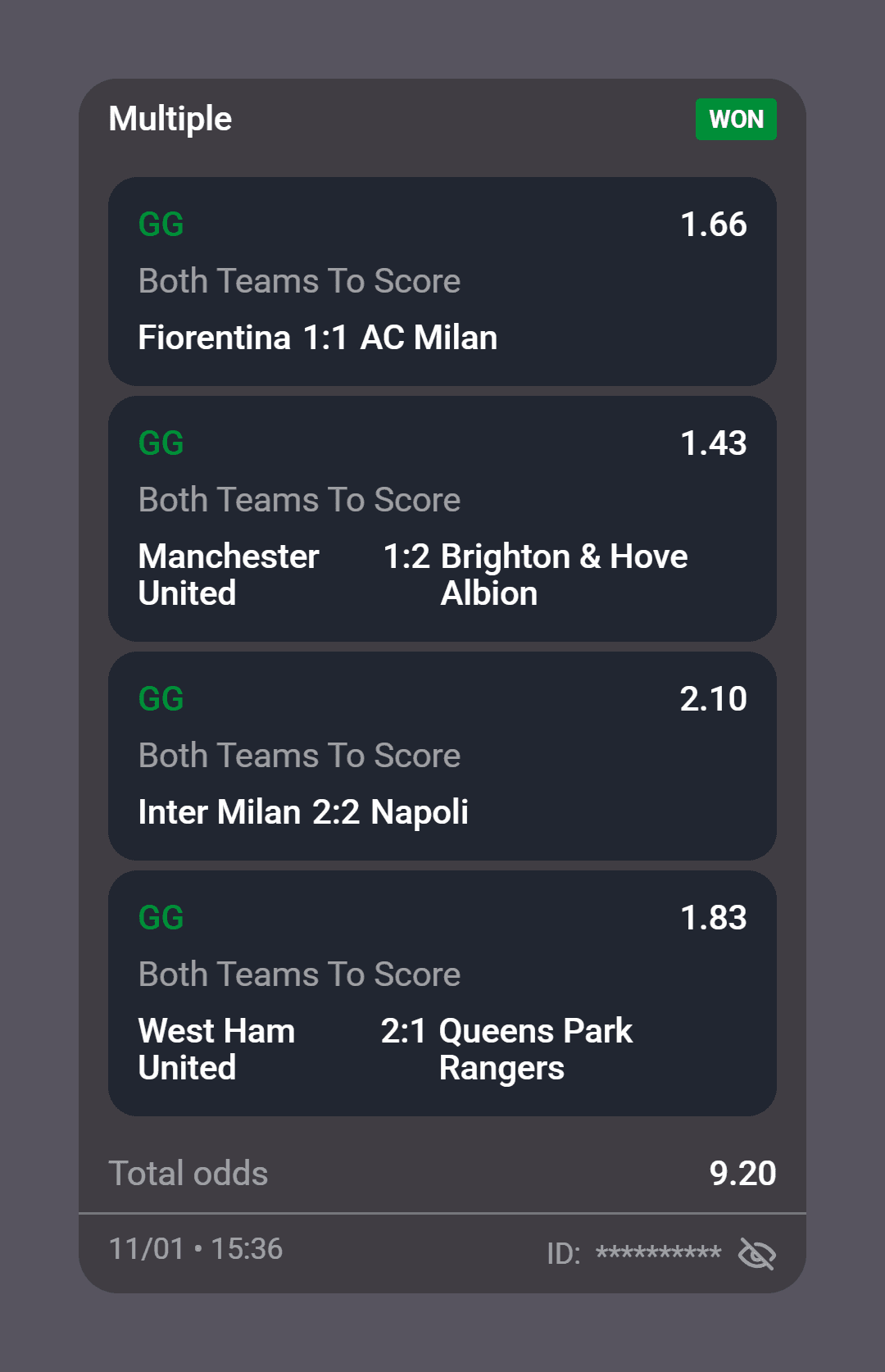Select the Both Teams To Score market label

pyautogui.click(x=300, y=281)
